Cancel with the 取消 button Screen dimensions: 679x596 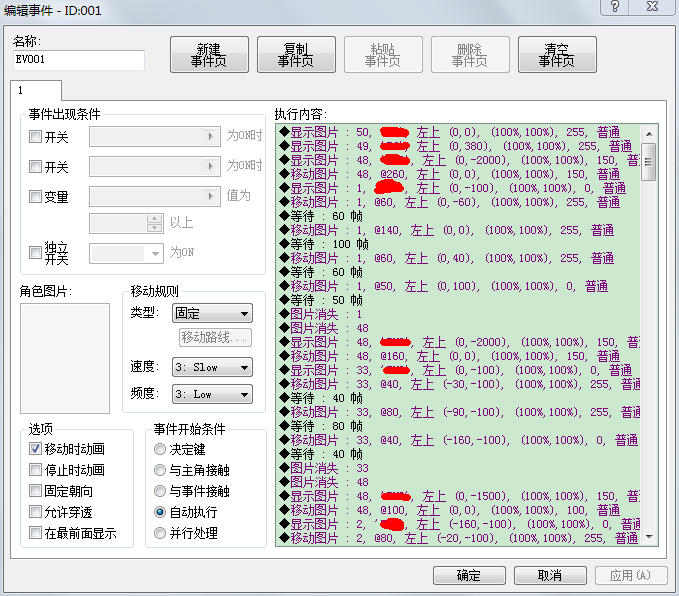(x=550, y=575)
